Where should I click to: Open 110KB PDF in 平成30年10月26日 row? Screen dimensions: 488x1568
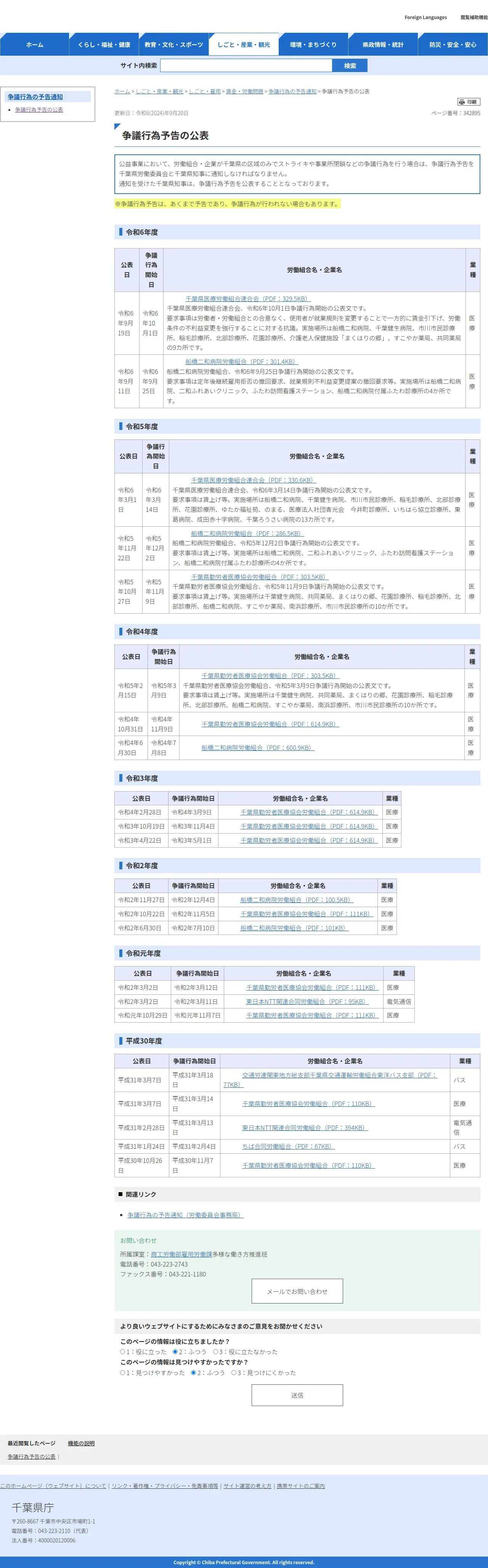(308, 1165)
